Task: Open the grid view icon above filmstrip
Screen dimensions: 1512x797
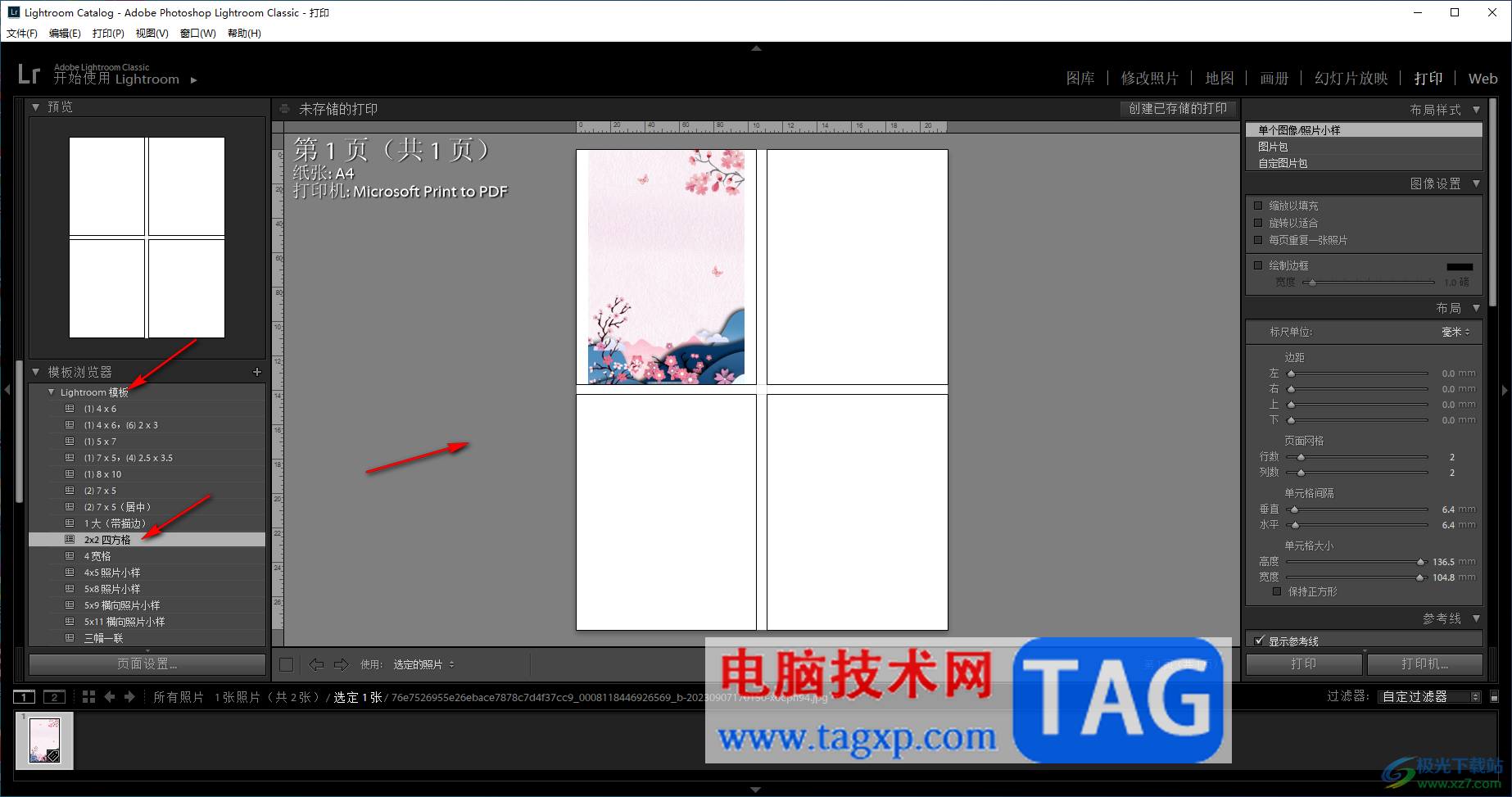Action: [x=88, y=697]
